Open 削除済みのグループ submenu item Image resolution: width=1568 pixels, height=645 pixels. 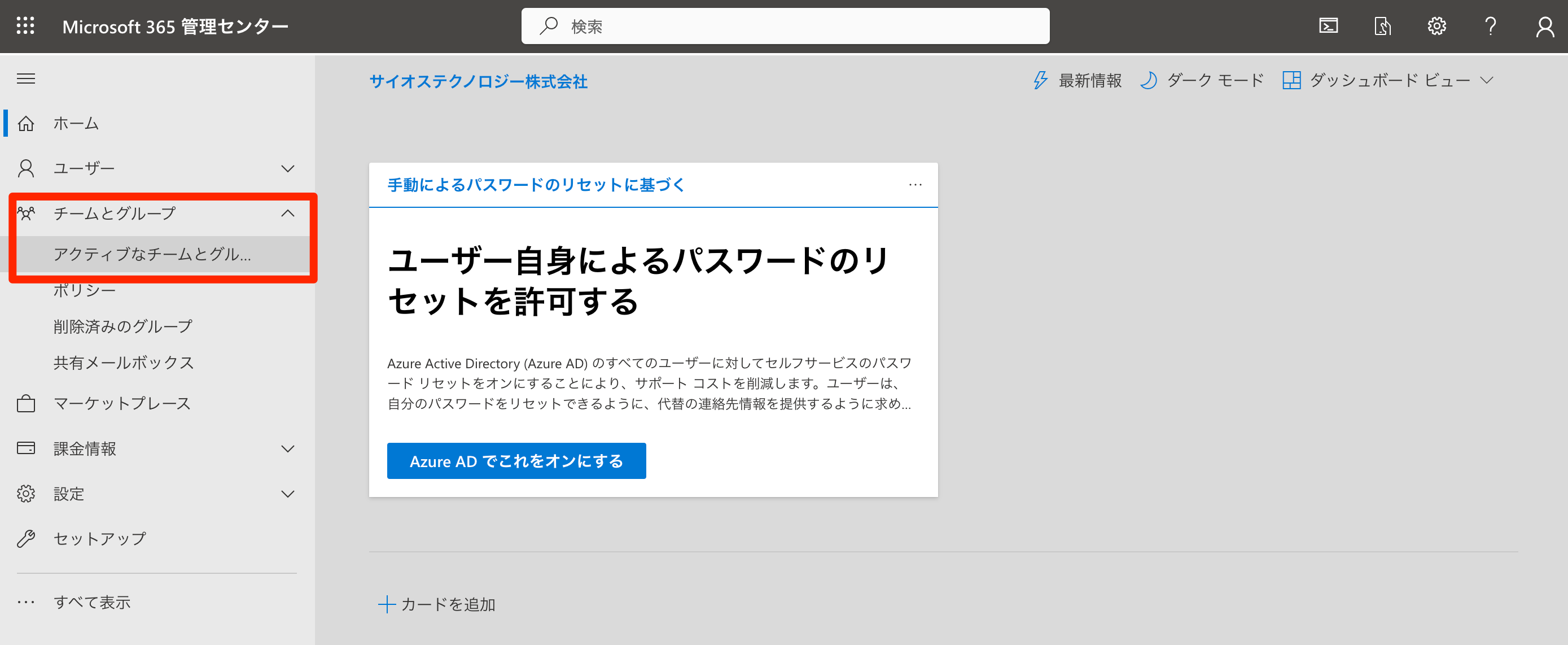click(x=122, y=326)
